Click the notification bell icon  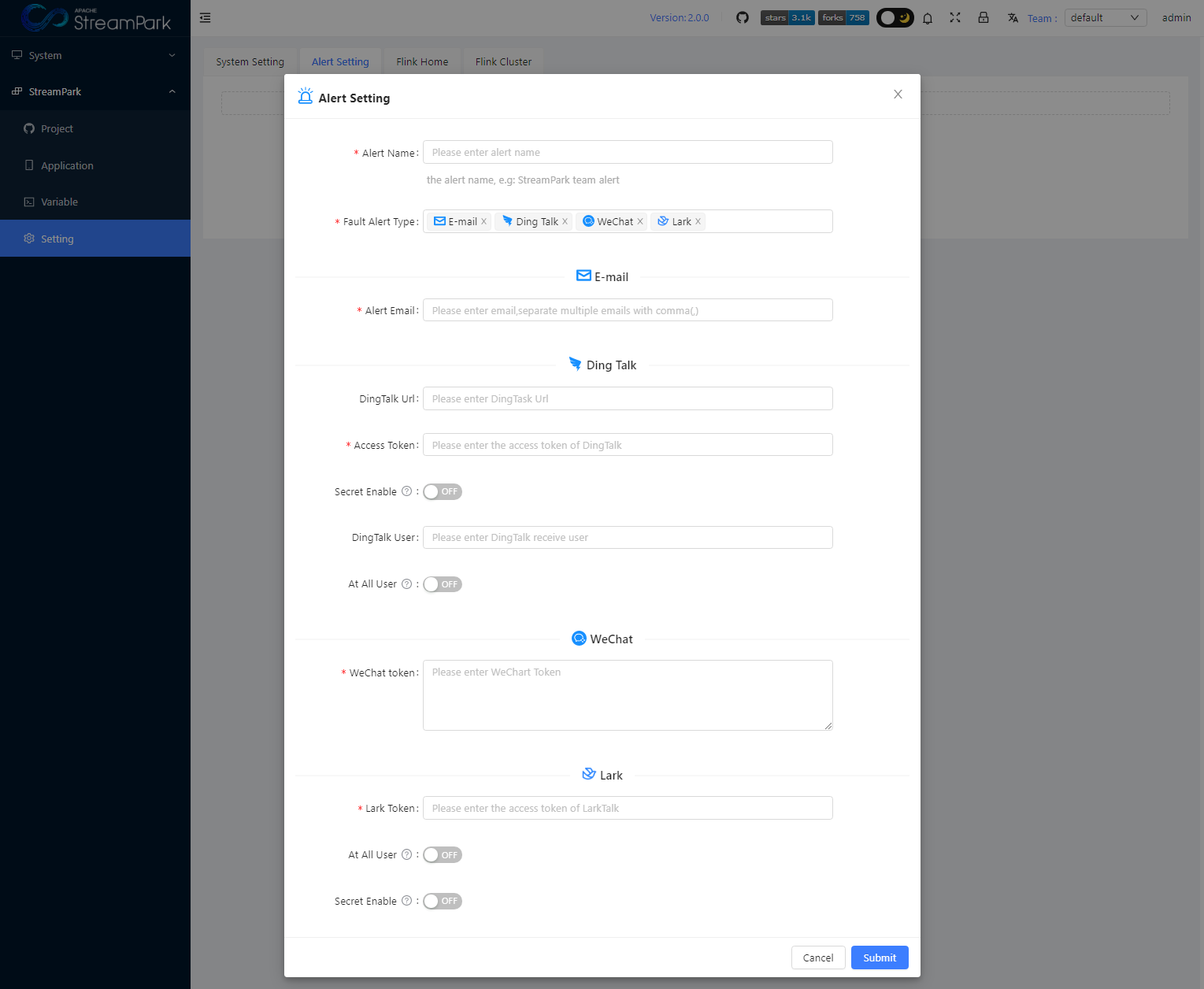pyautogui.click(x=928, y=18)
